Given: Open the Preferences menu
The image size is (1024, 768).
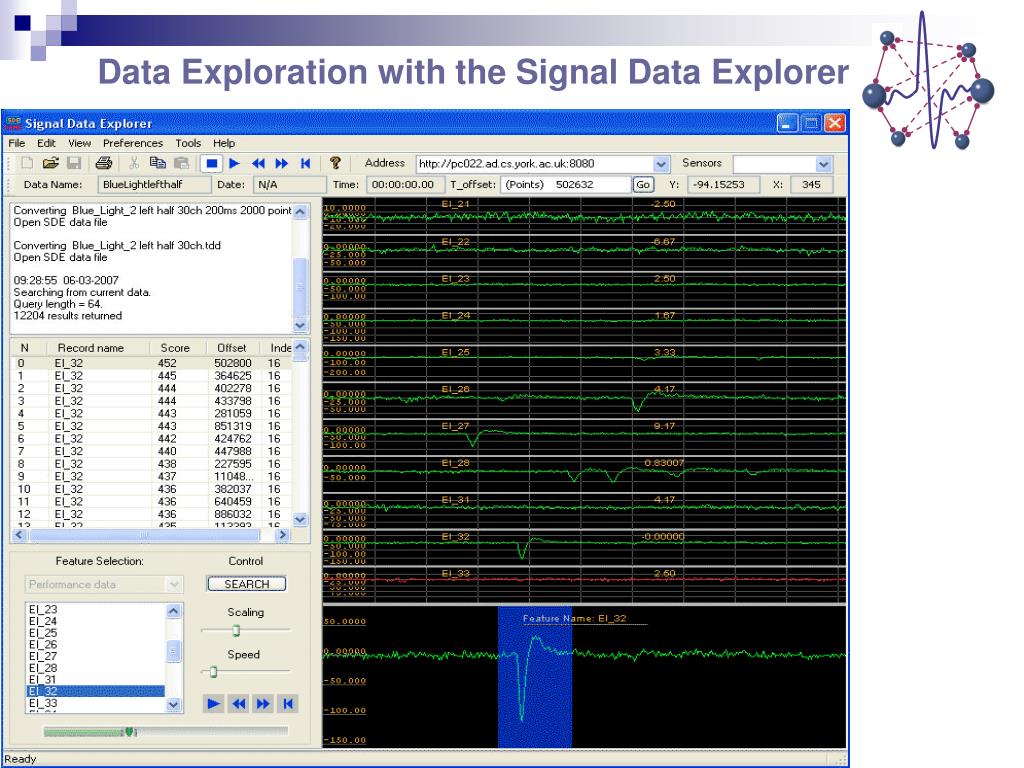Looking at the screenshot, I should [133, 143].
